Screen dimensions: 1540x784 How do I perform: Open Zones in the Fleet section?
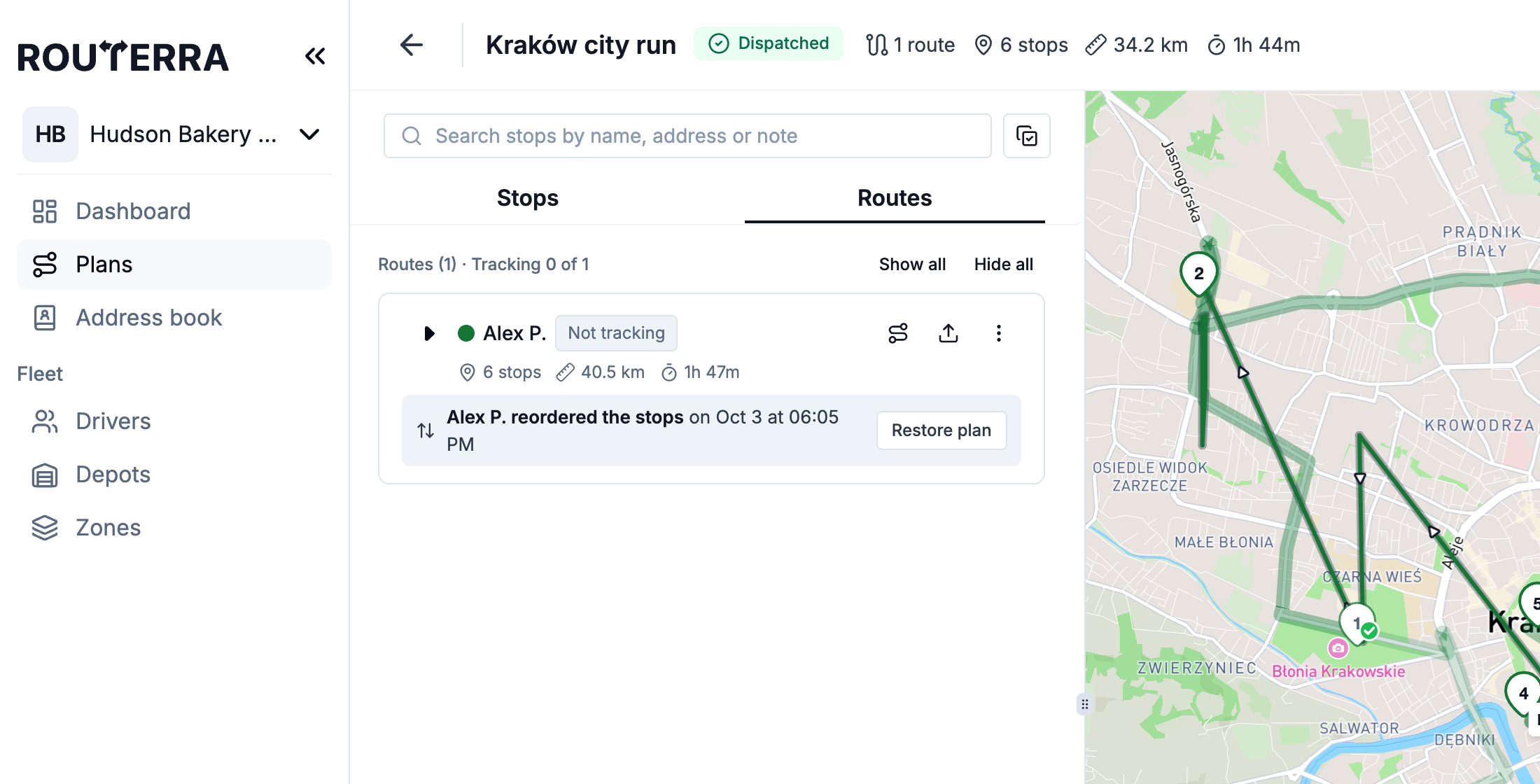174,528
